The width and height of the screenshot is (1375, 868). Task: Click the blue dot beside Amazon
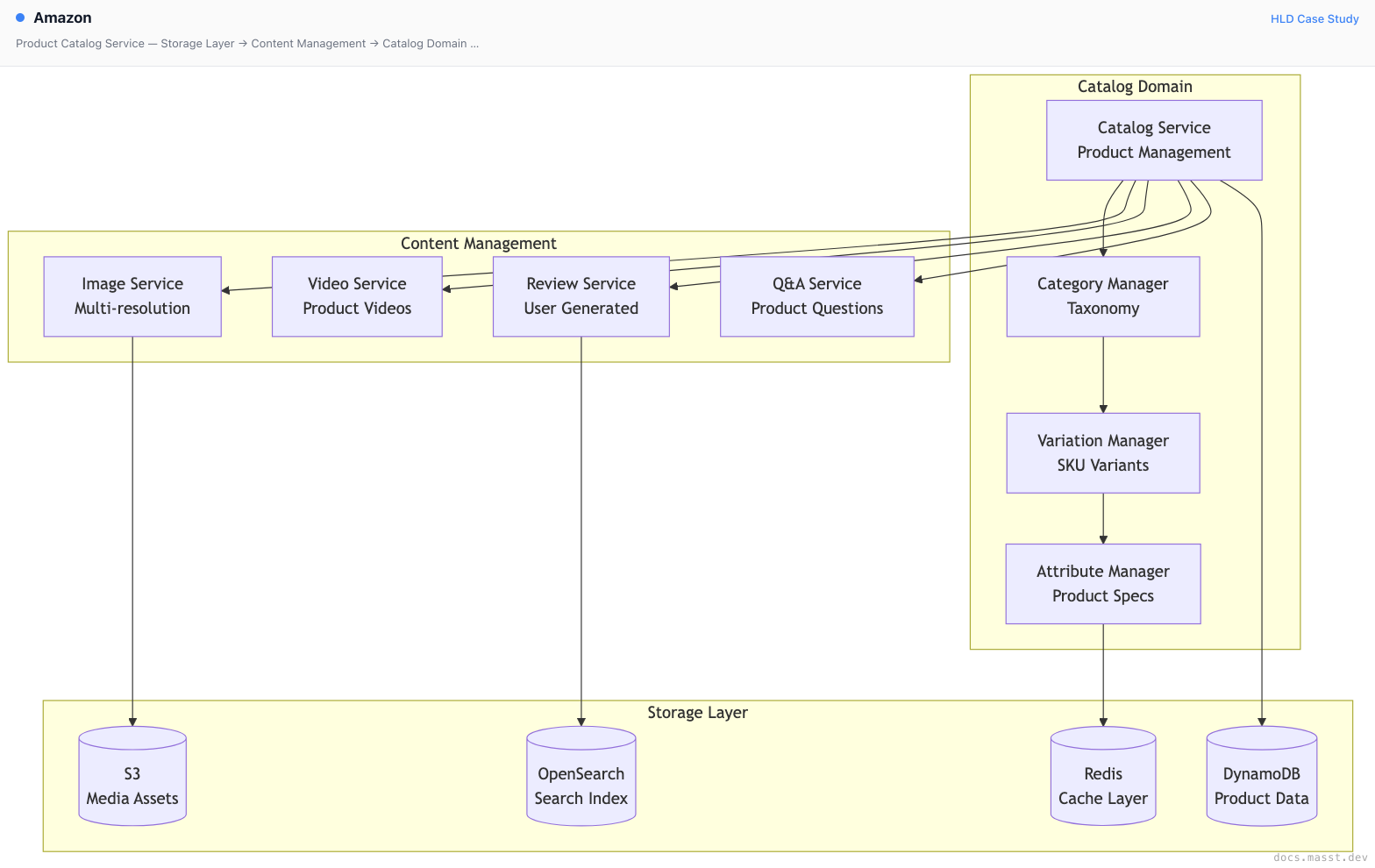click(x=20, y=18)
